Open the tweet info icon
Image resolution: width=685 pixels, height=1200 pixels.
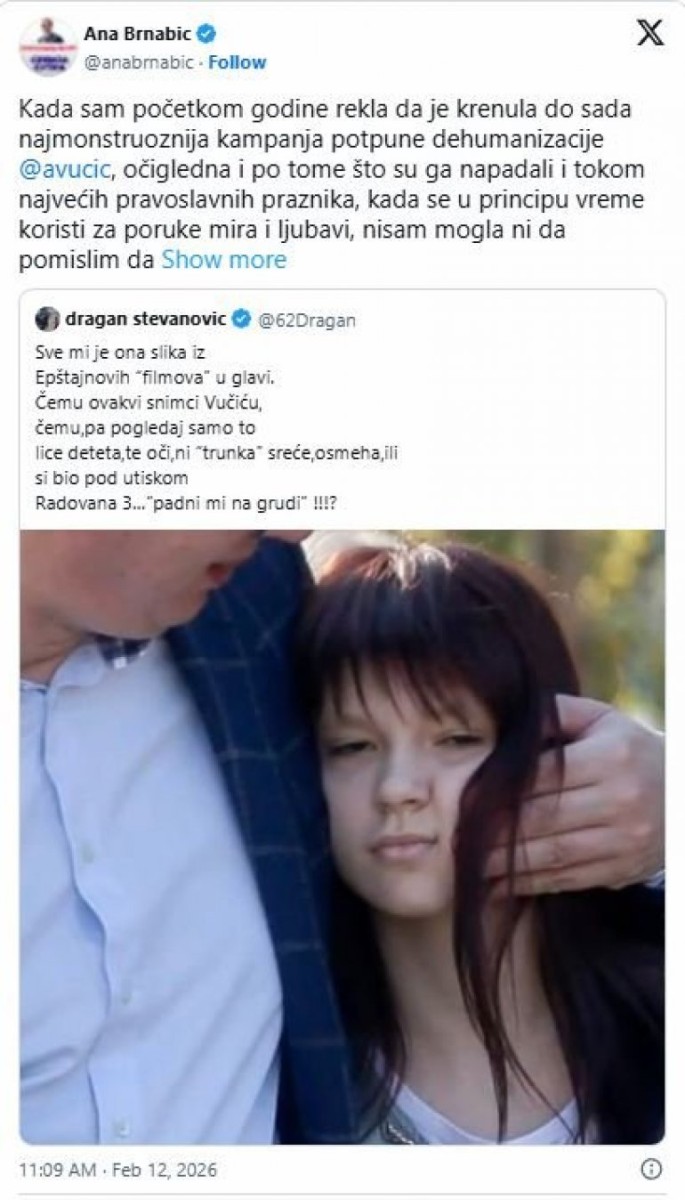click(651, 1169)
